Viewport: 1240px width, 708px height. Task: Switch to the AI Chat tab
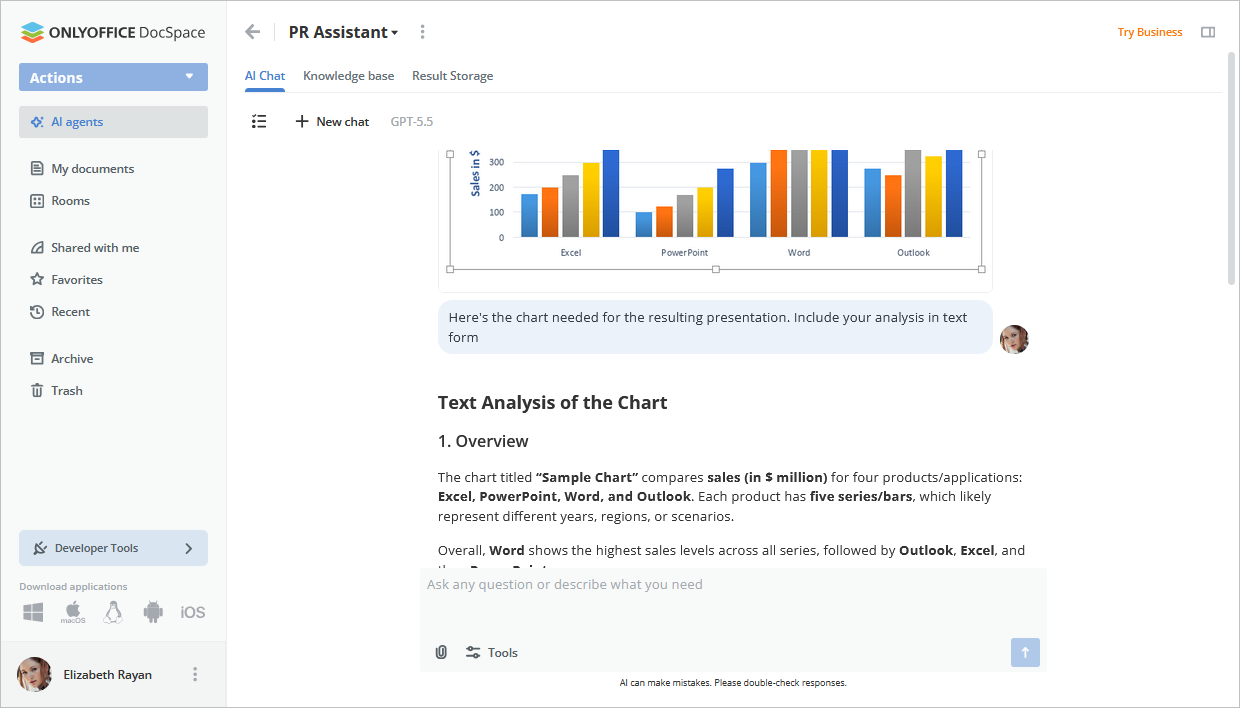coord(265,76)
